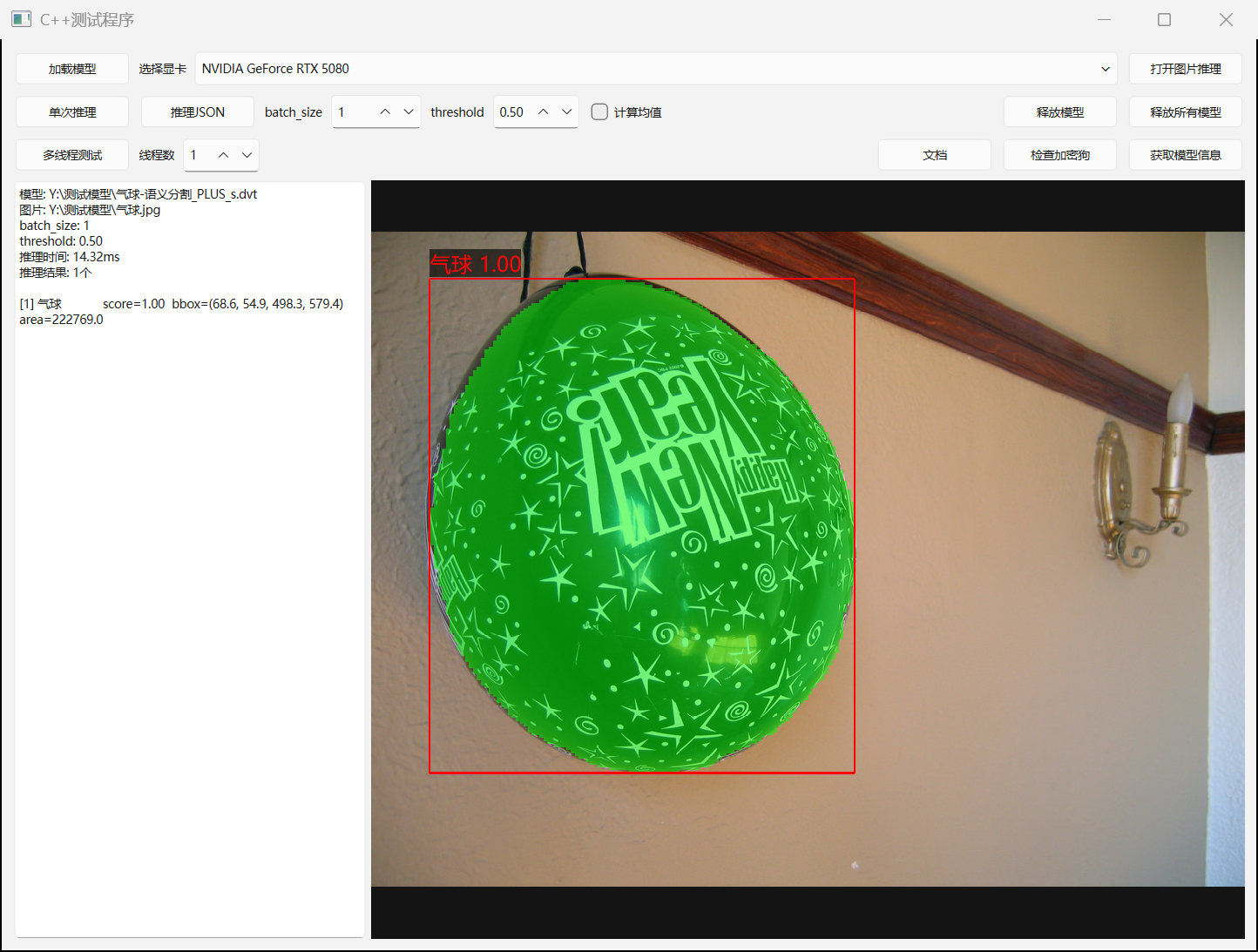Click 释放所有模型 to release all models
Viewport: 1258px width, 952px height.
(1185, 112)
